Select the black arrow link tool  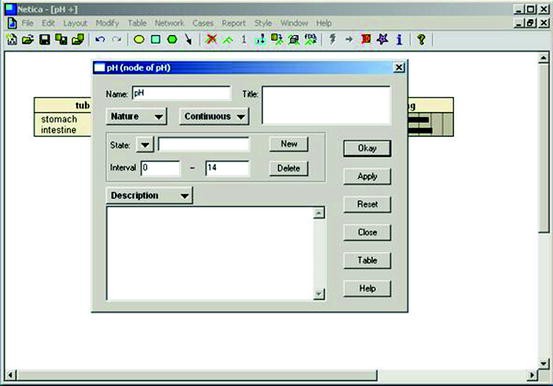pyautogui.click(x=188, y=40)
